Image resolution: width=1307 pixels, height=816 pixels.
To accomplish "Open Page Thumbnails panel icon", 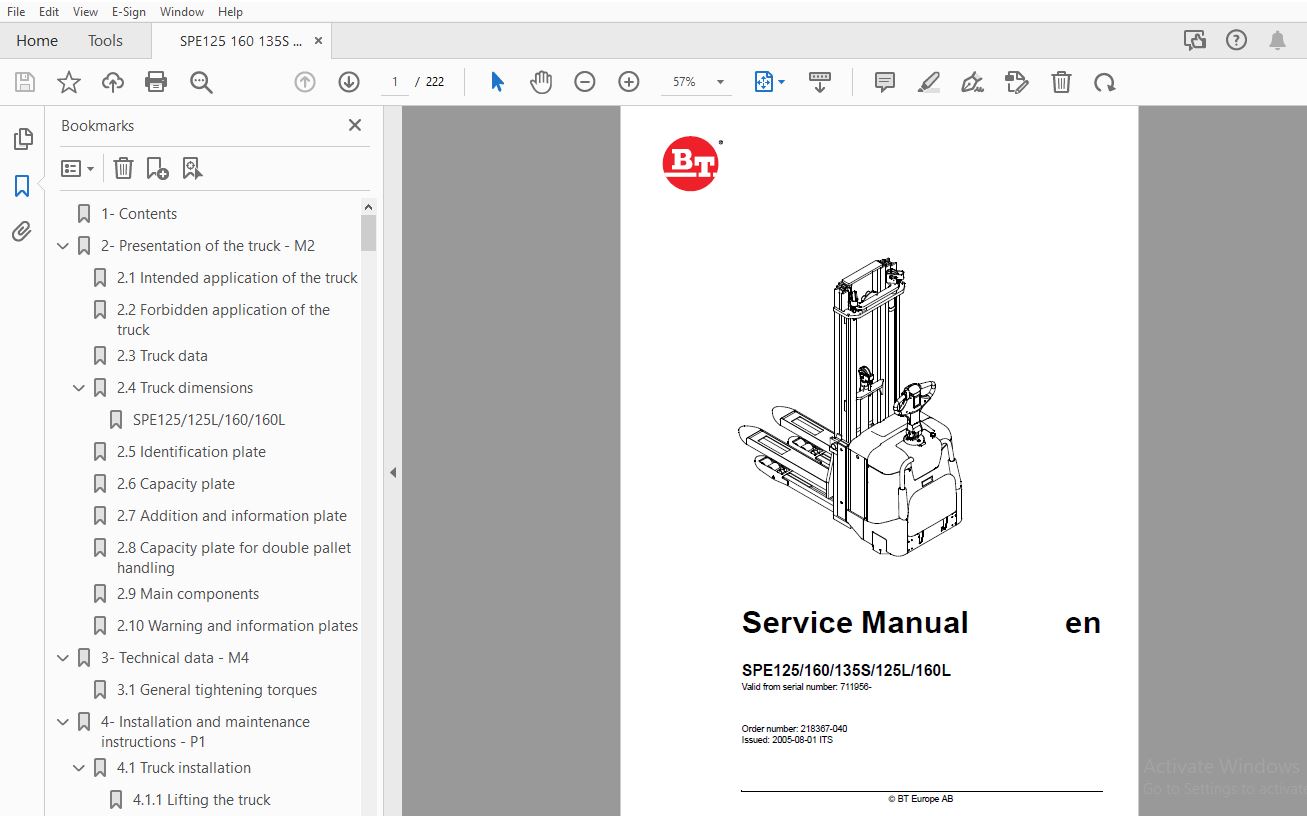I will click(x=22, y=140).
